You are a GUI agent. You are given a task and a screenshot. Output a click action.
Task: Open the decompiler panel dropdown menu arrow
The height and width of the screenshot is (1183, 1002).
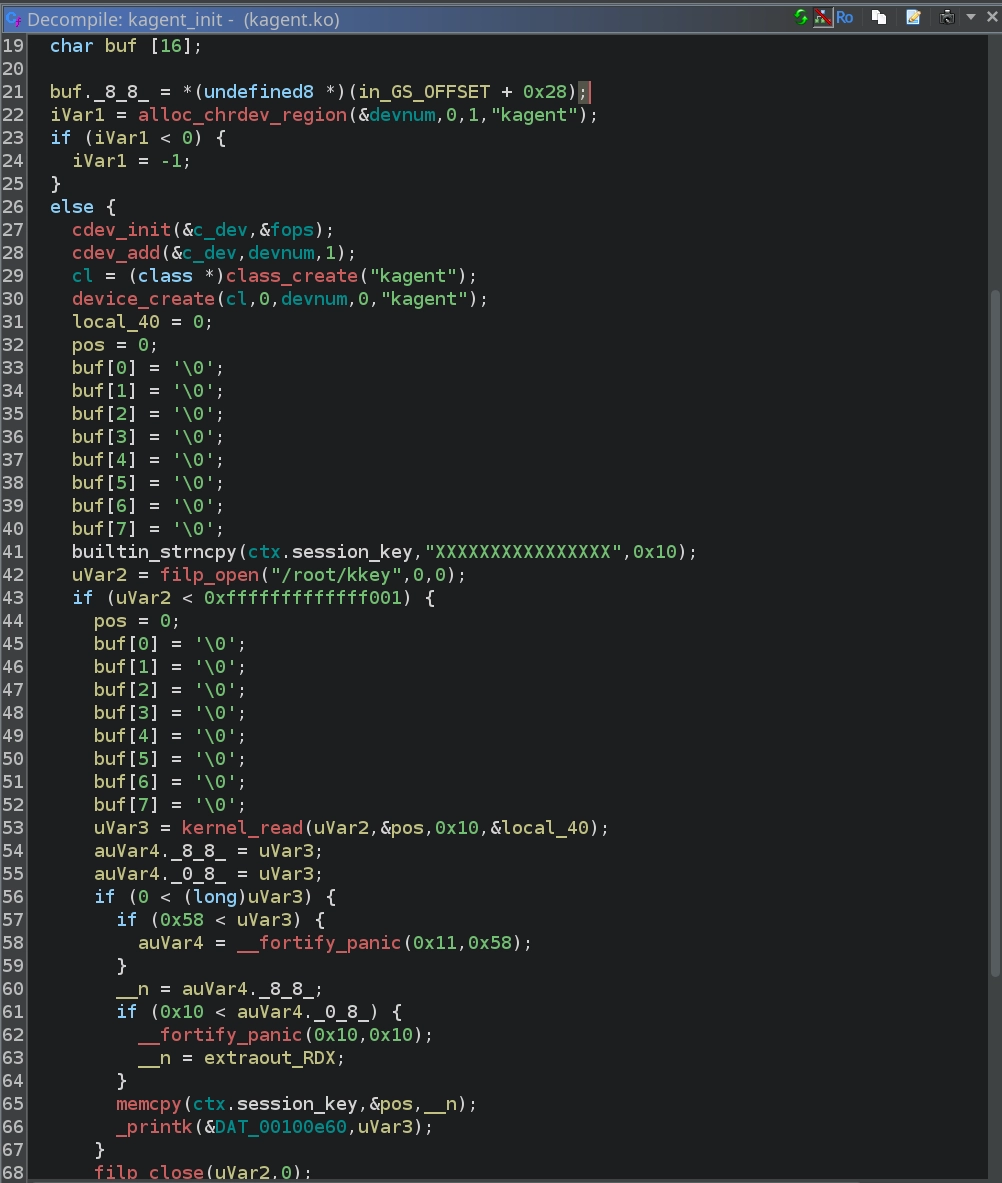click(x=969, y=17)
